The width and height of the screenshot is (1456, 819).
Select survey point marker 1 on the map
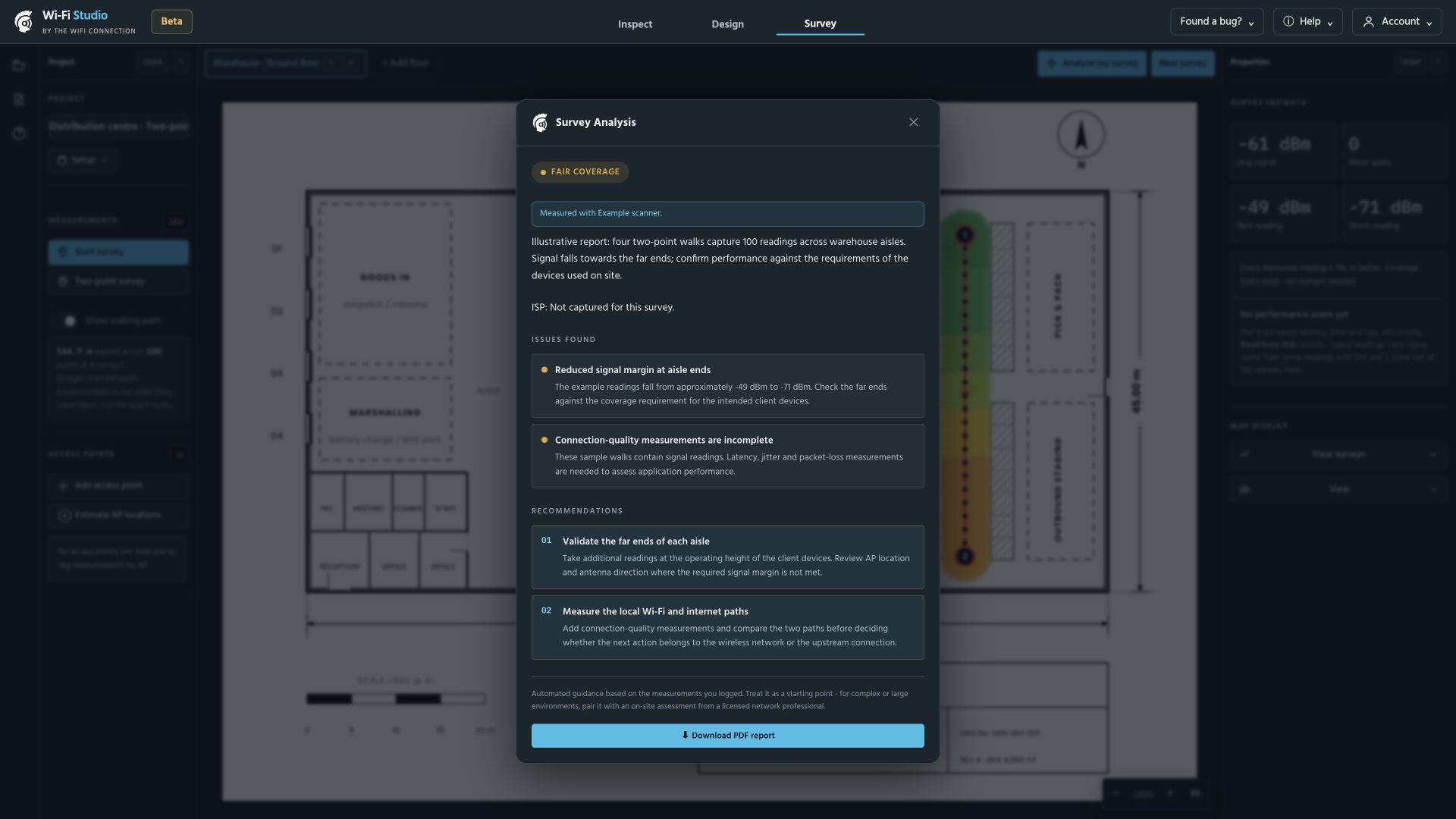click(965, 235)
